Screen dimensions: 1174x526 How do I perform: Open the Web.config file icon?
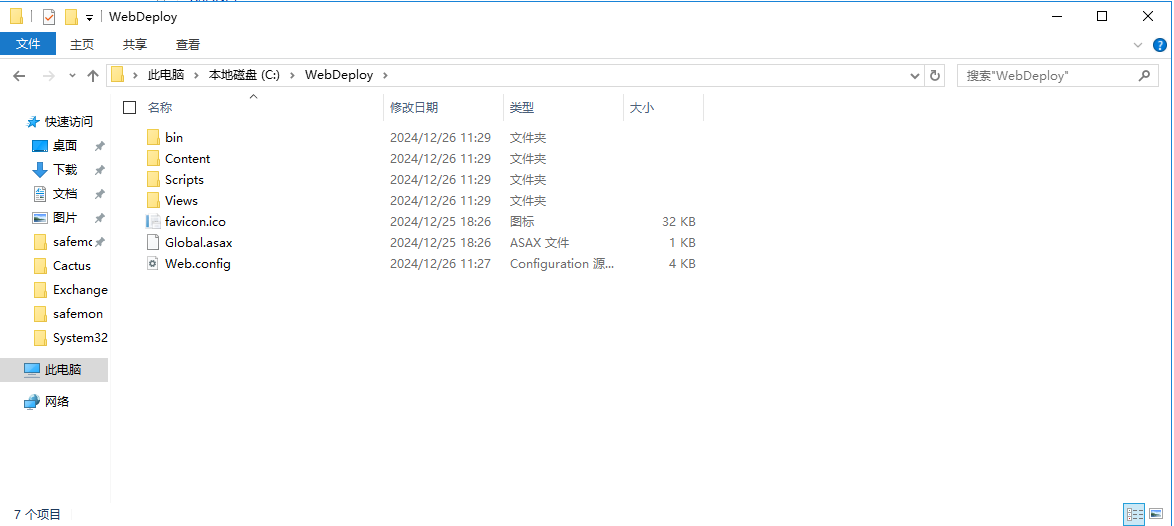[153, 264]
